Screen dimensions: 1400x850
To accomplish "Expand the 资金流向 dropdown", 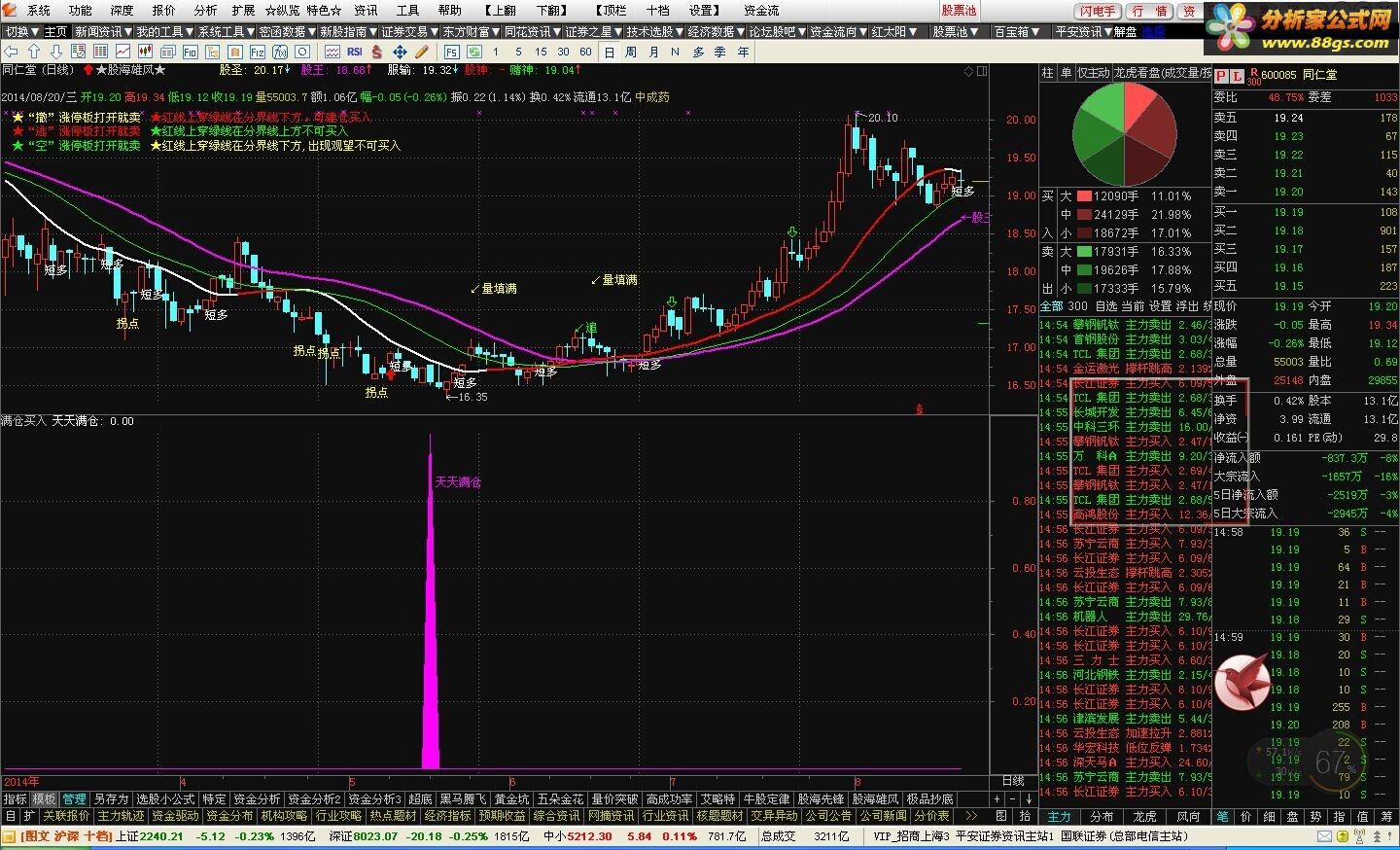I will click(839, 31).
